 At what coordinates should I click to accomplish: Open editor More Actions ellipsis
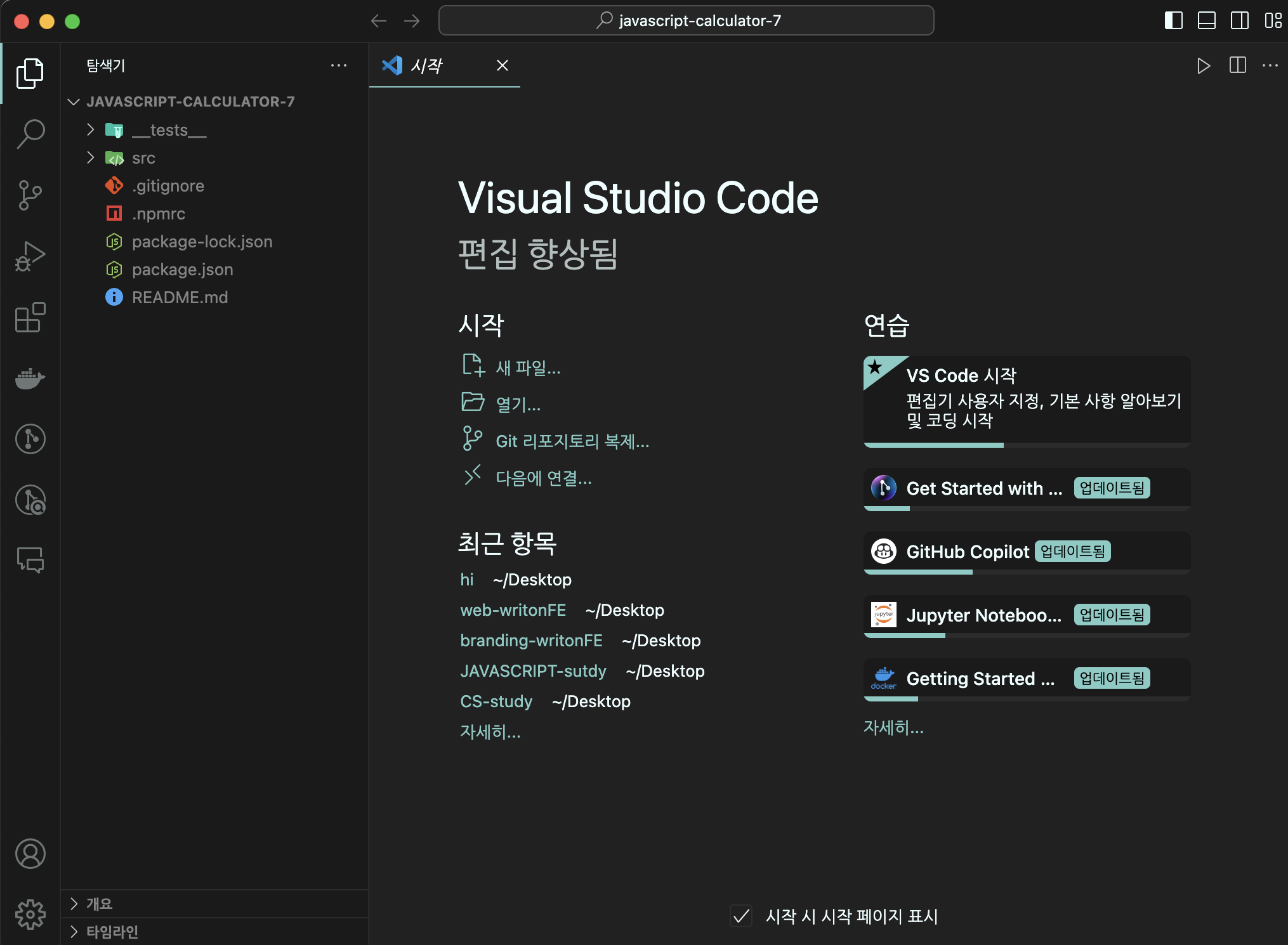[1270, 65]
